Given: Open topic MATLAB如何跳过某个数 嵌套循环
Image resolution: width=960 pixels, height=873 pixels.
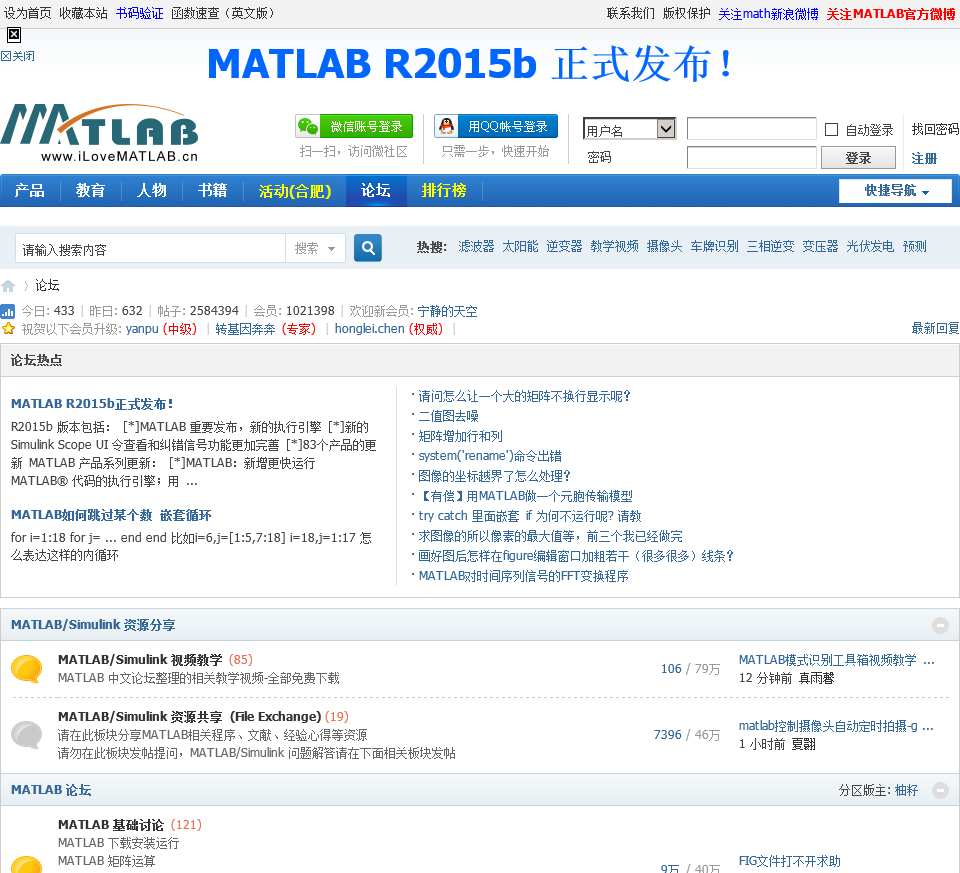Looking at the screenshot, I should click(x=111, y=515).
